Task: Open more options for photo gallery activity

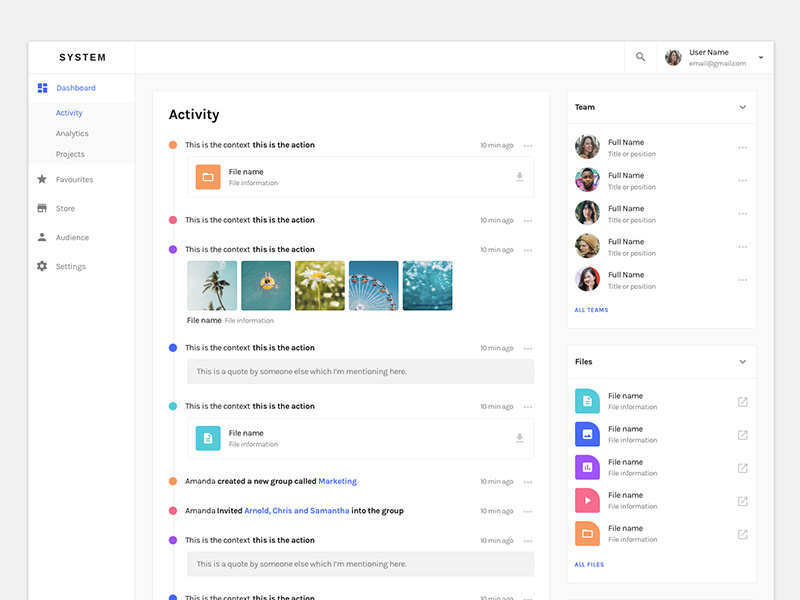Action: 528,251
